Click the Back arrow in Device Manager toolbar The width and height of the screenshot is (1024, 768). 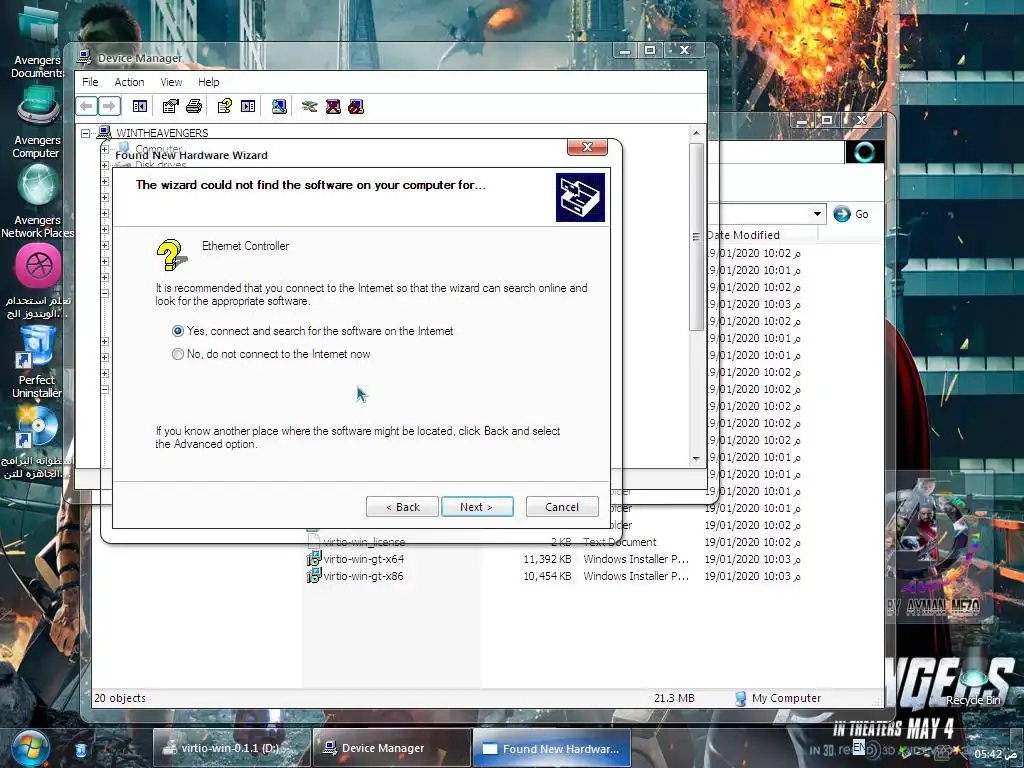point(87,106)
